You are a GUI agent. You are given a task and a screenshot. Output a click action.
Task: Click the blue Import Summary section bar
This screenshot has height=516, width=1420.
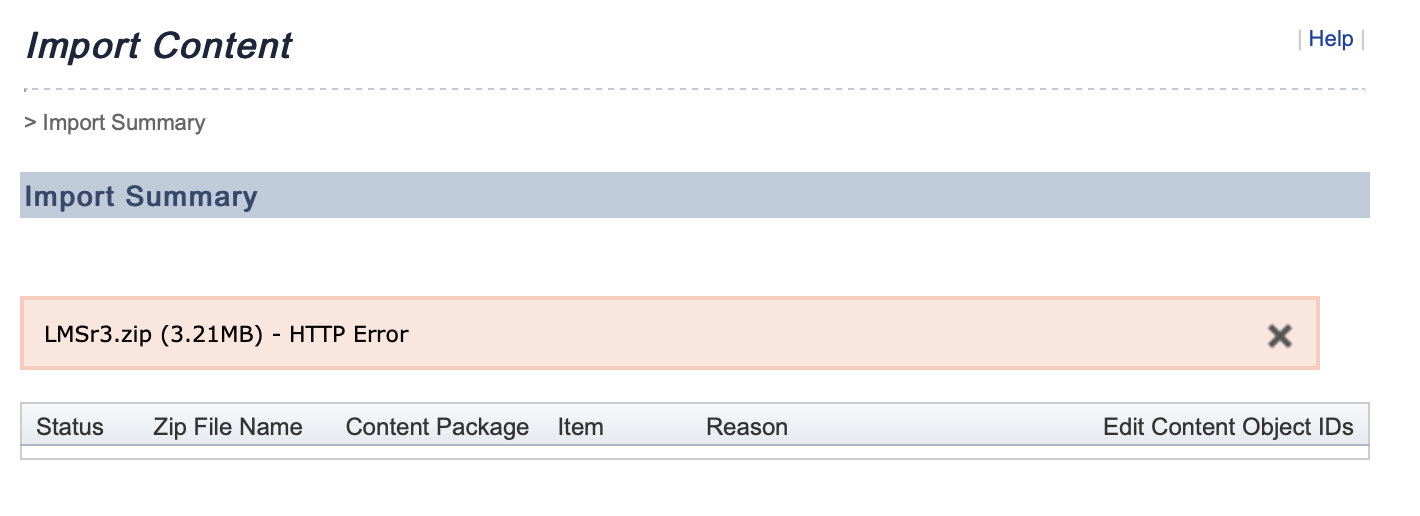[700, 196]
